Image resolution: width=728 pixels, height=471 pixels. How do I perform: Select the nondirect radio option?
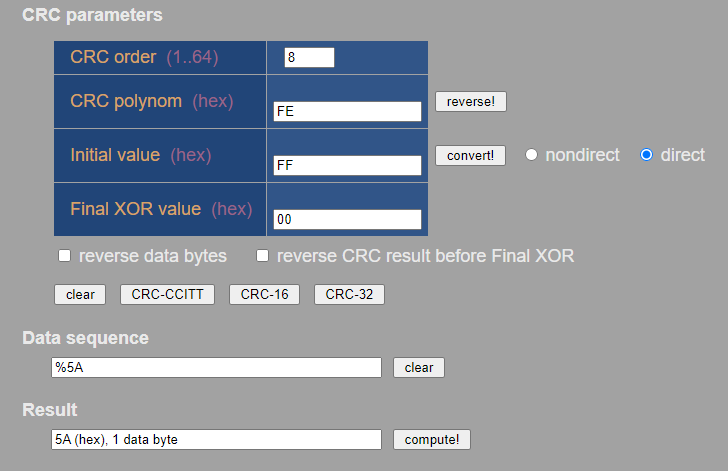(x=532, y=155)
